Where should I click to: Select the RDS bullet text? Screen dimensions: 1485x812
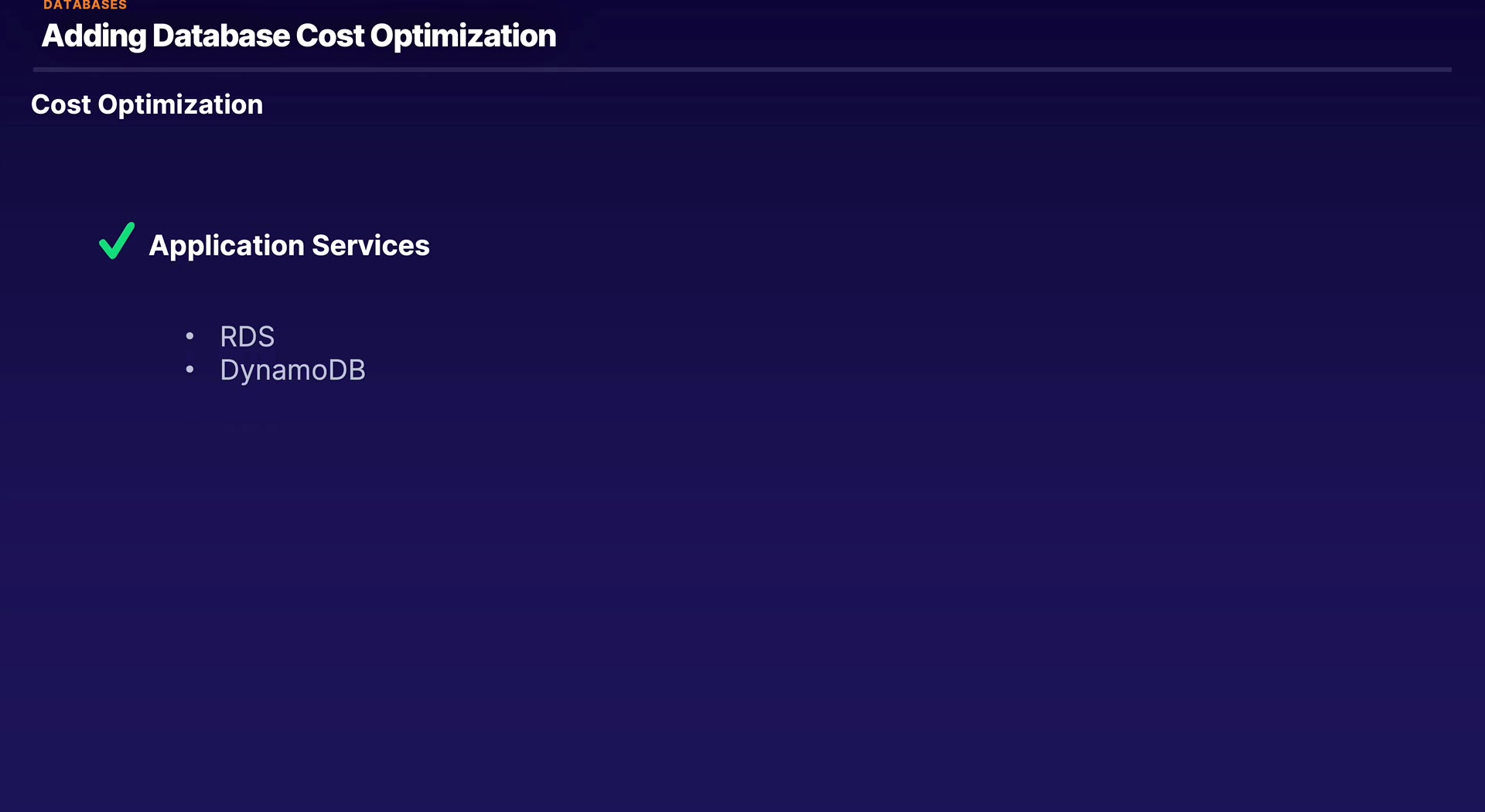[x=247, y=337]
